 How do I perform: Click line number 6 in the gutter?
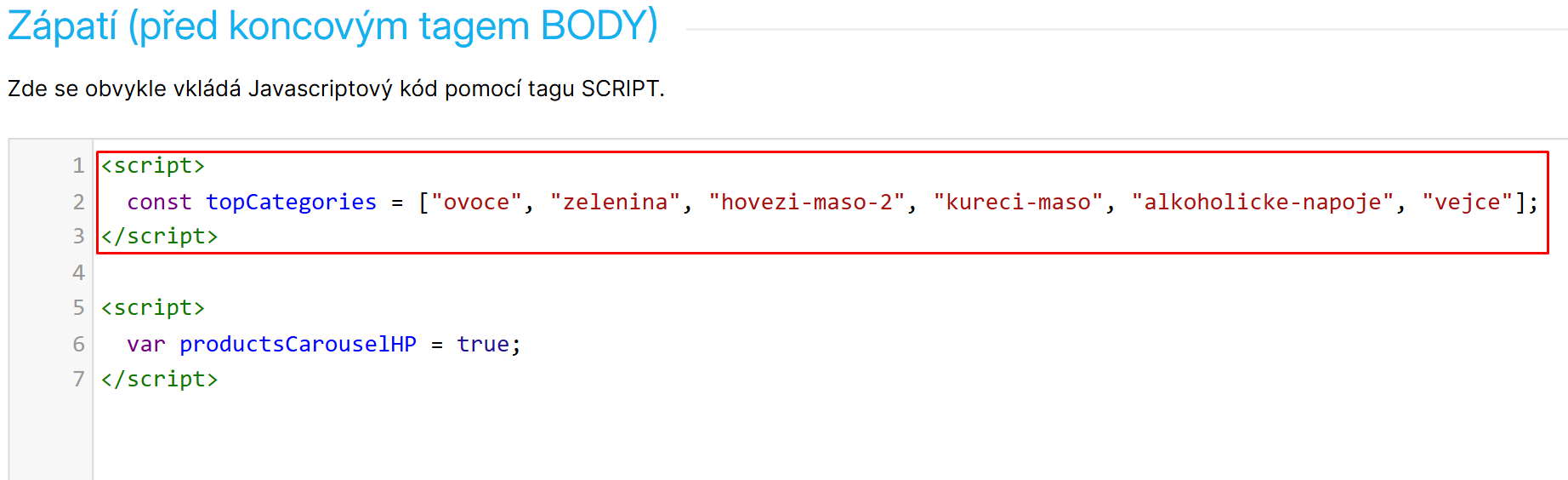click(x=78, y=344)
